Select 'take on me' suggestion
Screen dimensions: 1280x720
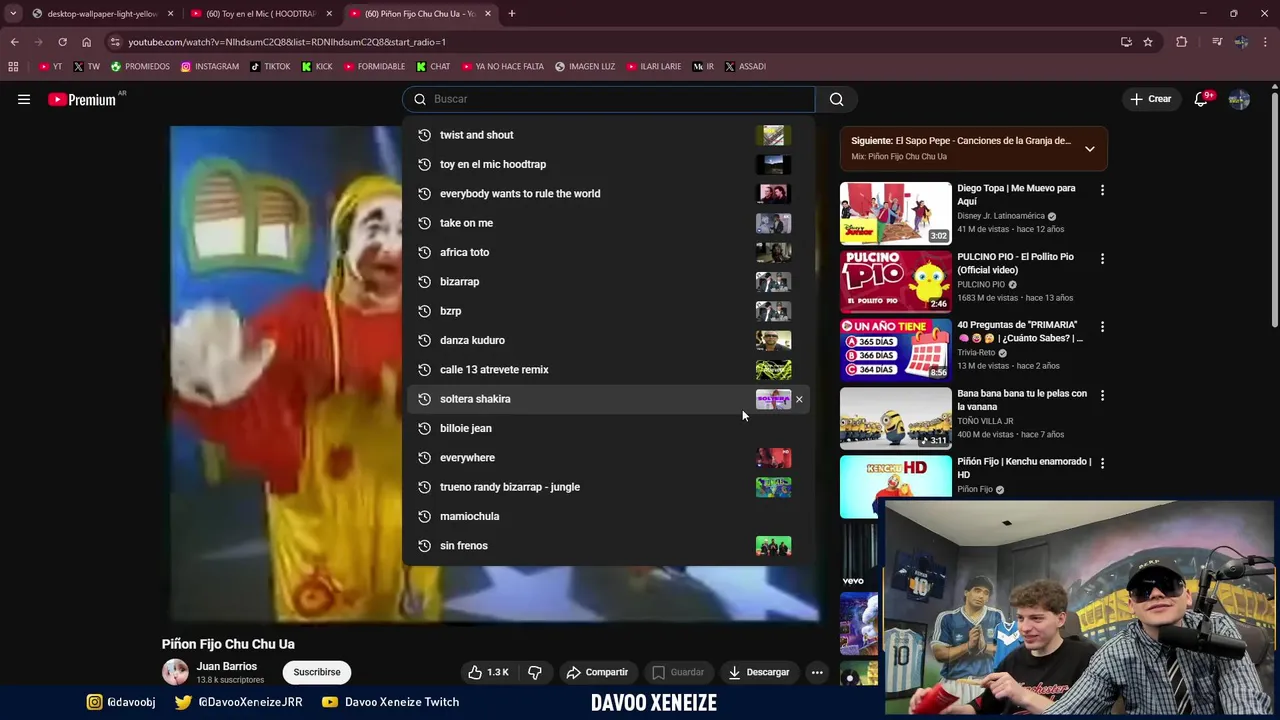point(607,223)
